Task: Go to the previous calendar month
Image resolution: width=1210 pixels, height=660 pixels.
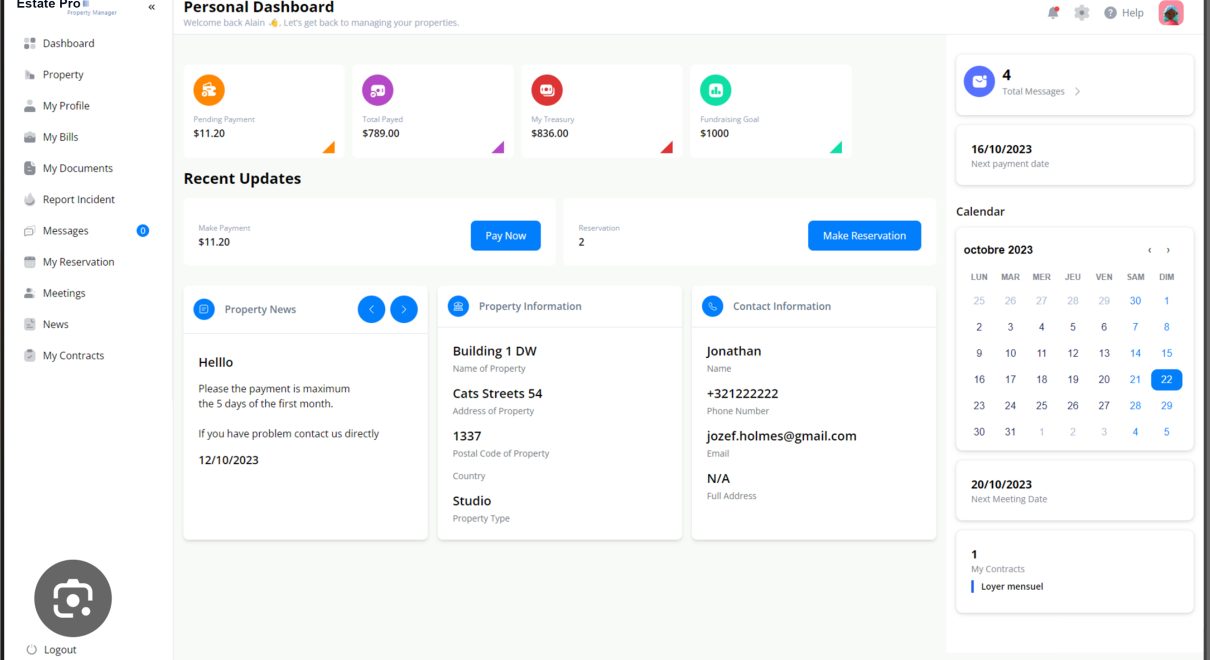Action: click(x=1150, y=250)
